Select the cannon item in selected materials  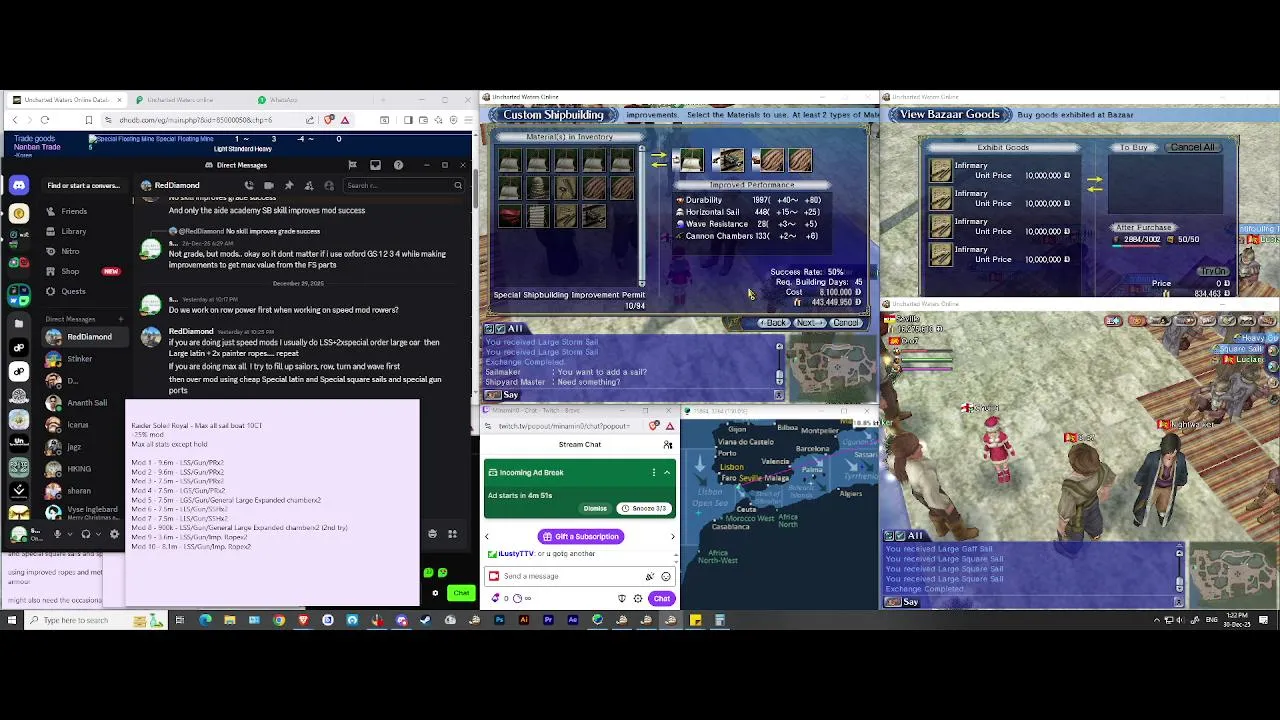[729, 160]
